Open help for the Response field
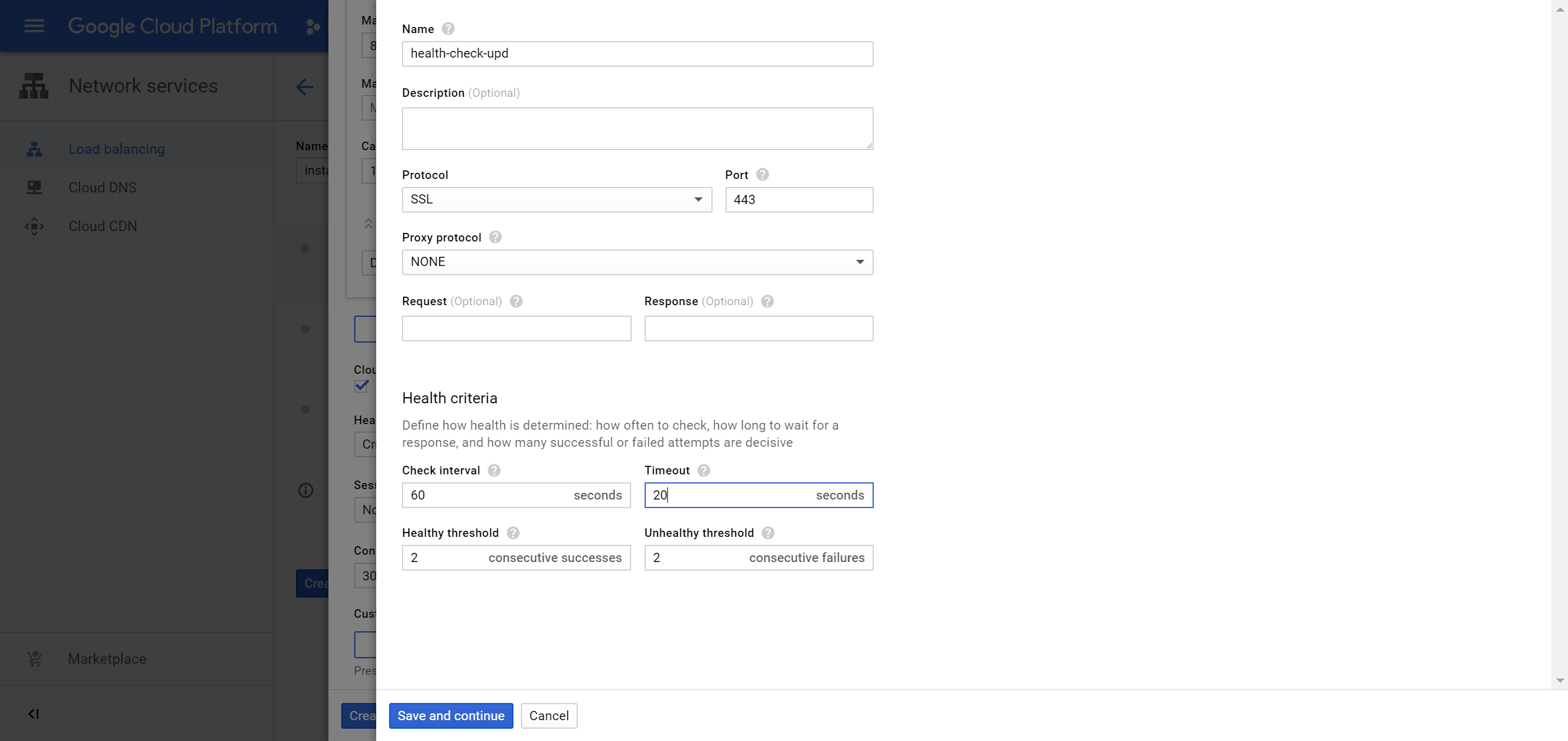The image size is (1568, 741). pyautogui.click(x=767, y=302)
